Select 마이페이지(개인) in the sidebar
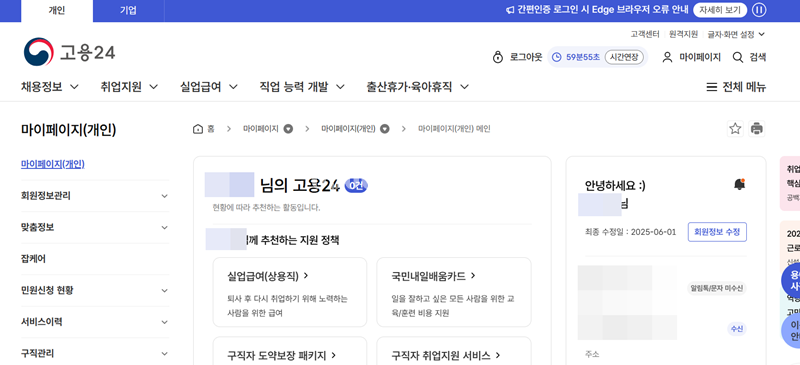The height and width of the screenshot is (365, 800). (x=53, y=164)
